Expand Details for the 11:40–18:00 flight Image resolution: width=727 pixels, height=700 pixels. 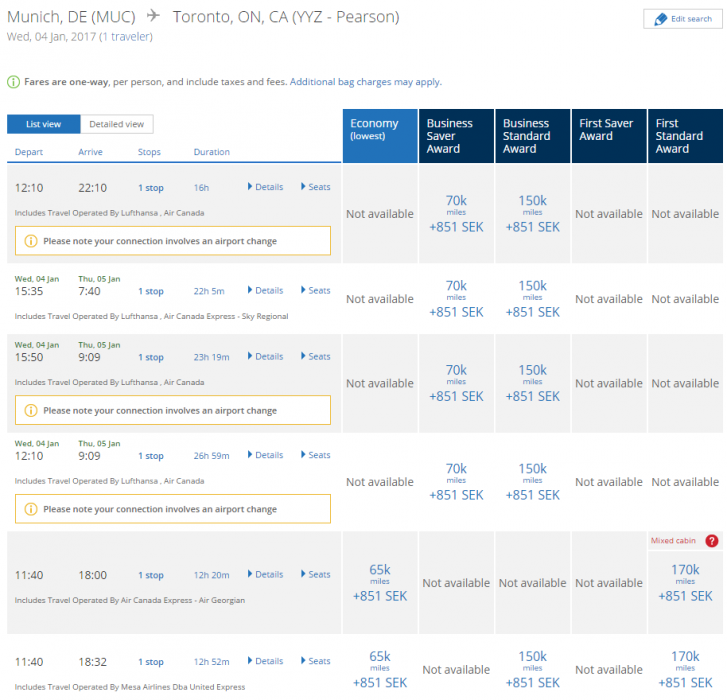(x=265, y=575)
